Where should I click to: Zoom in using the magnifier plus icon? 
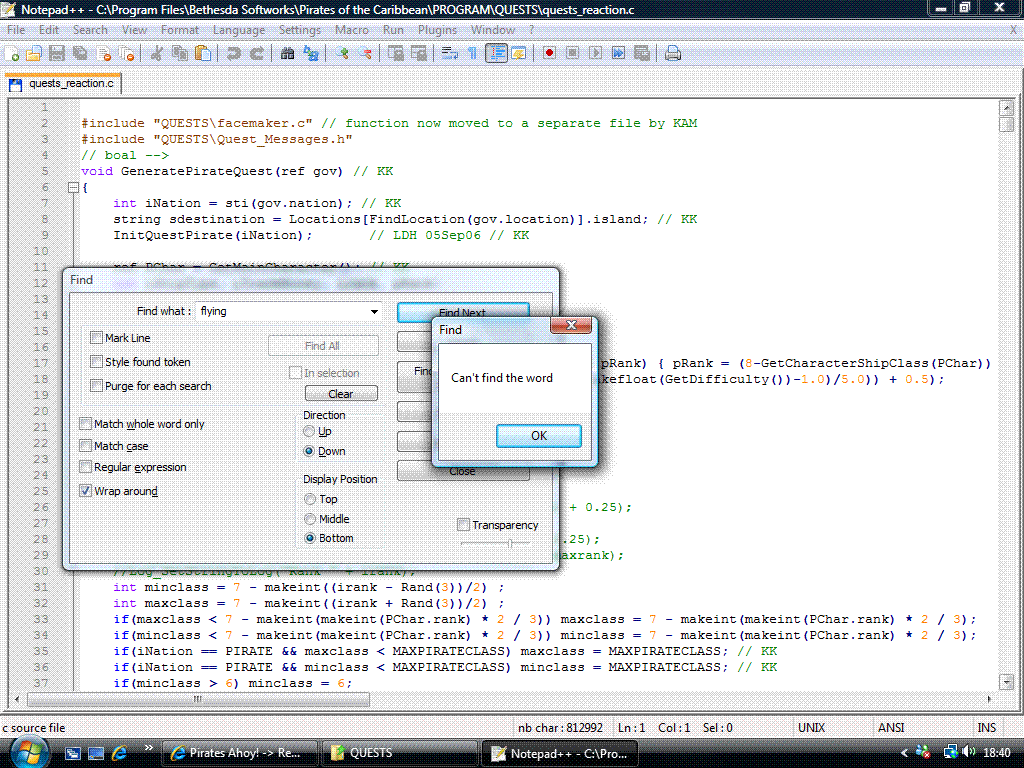[x=342, y=54]
